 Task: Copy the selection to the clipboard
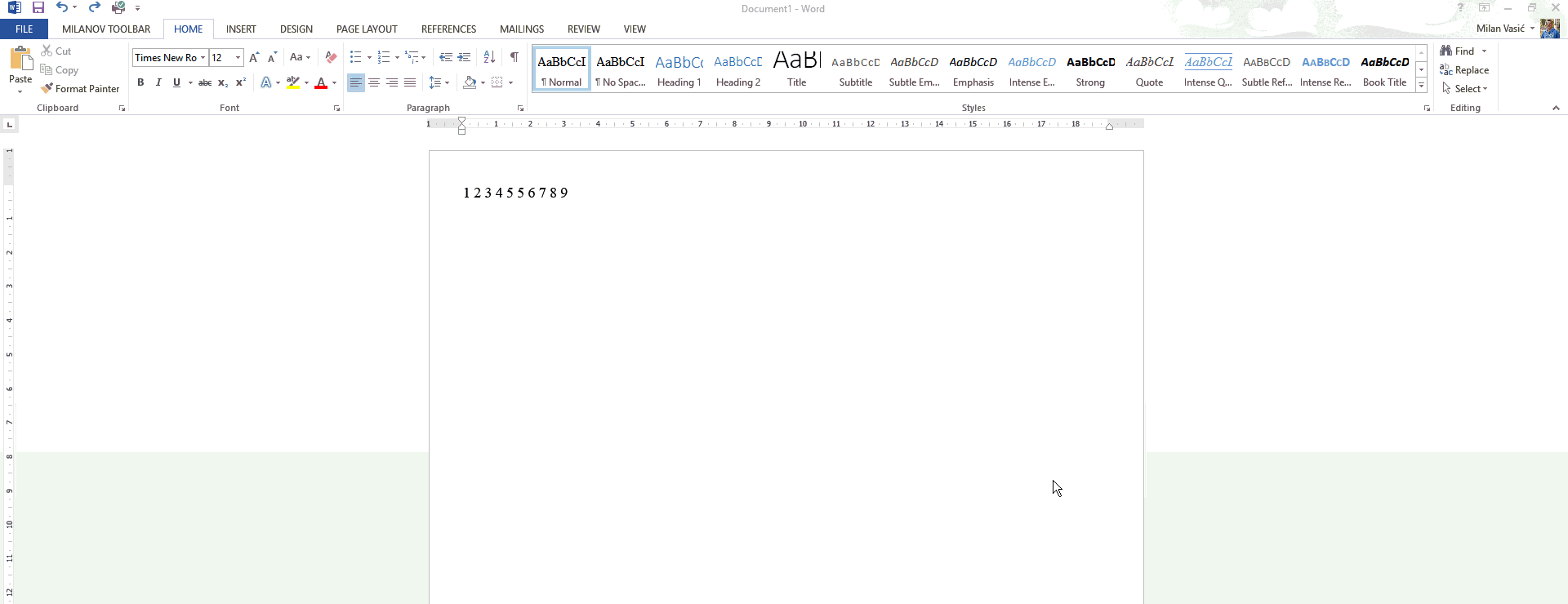(x=47, y=70)
